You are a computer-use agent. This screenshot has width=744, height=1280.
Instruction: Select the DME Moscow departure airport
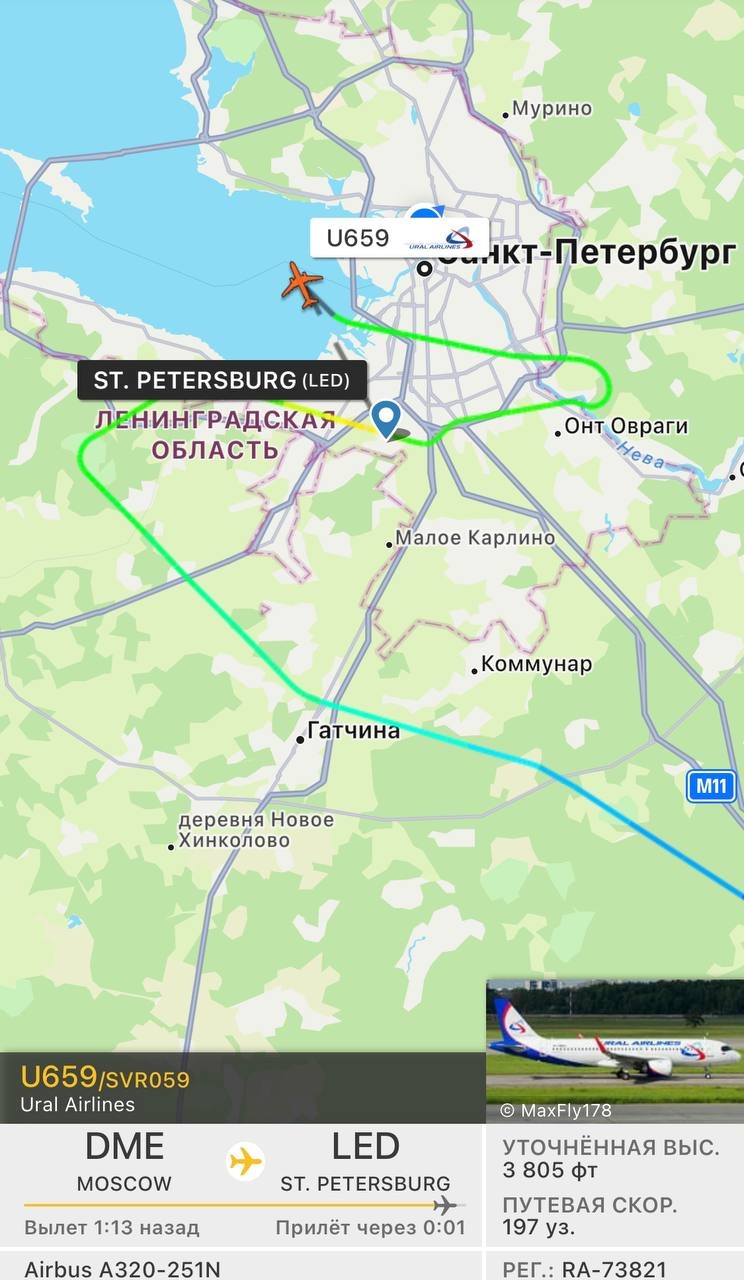pos(124,1162)
